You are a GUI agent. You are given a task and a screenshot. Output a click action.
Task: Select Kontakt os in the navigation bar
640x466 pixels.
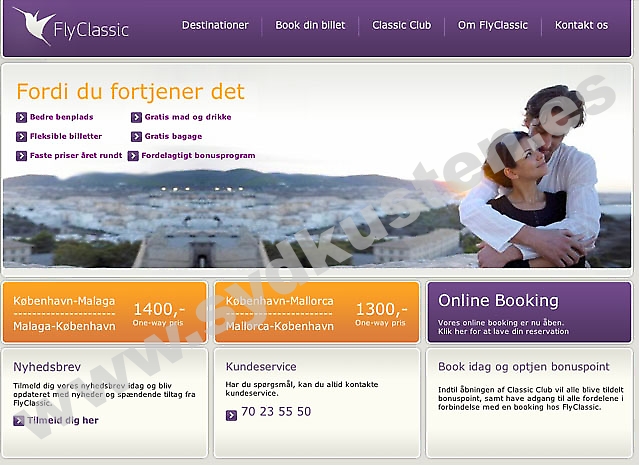tap(581, 25)
